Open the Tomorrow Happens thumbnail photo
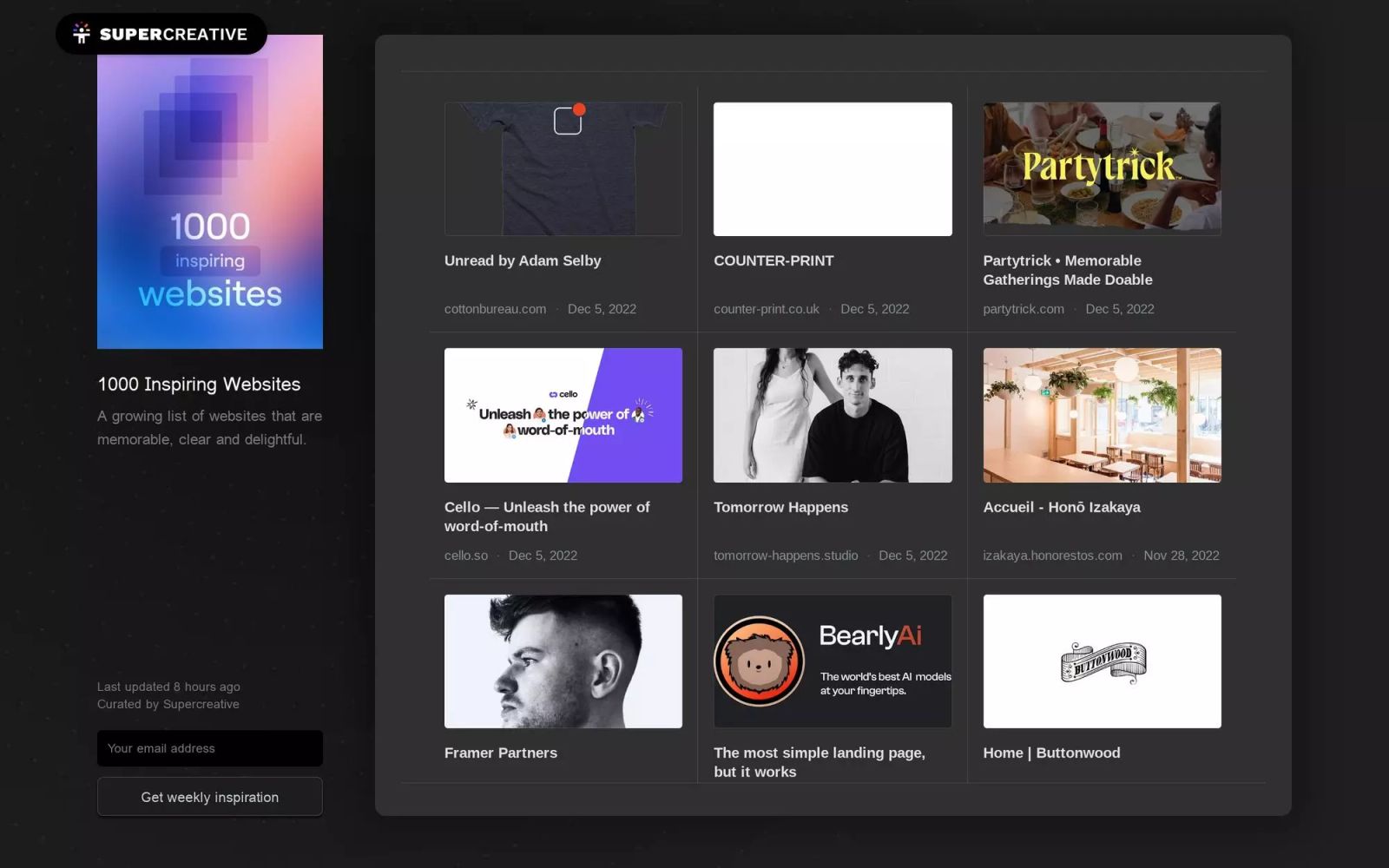This screenshot has height=868, width=1389. point(833,415)
